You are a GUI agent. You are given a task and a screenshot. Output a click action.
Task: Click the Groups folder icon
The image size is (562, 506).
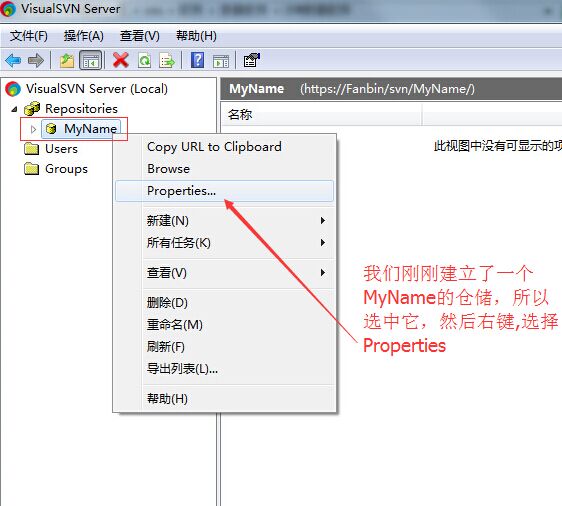coord(32,168)
